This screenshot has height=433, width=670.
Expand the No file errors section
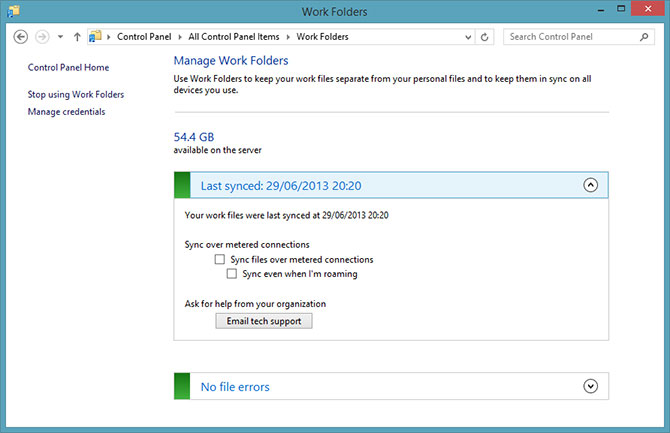pyautogui.click(x=591, y=386)
